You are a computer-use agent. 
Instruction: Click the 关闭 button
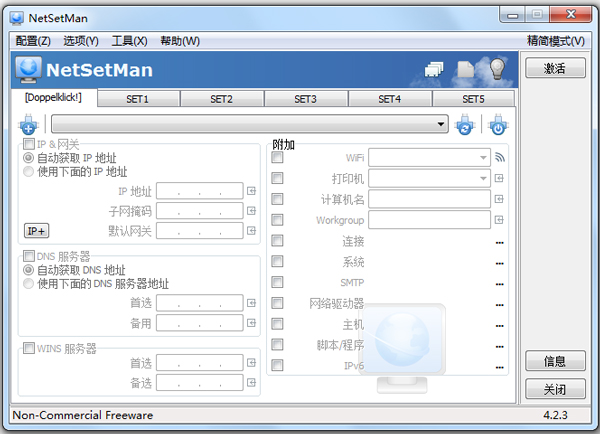555,389
